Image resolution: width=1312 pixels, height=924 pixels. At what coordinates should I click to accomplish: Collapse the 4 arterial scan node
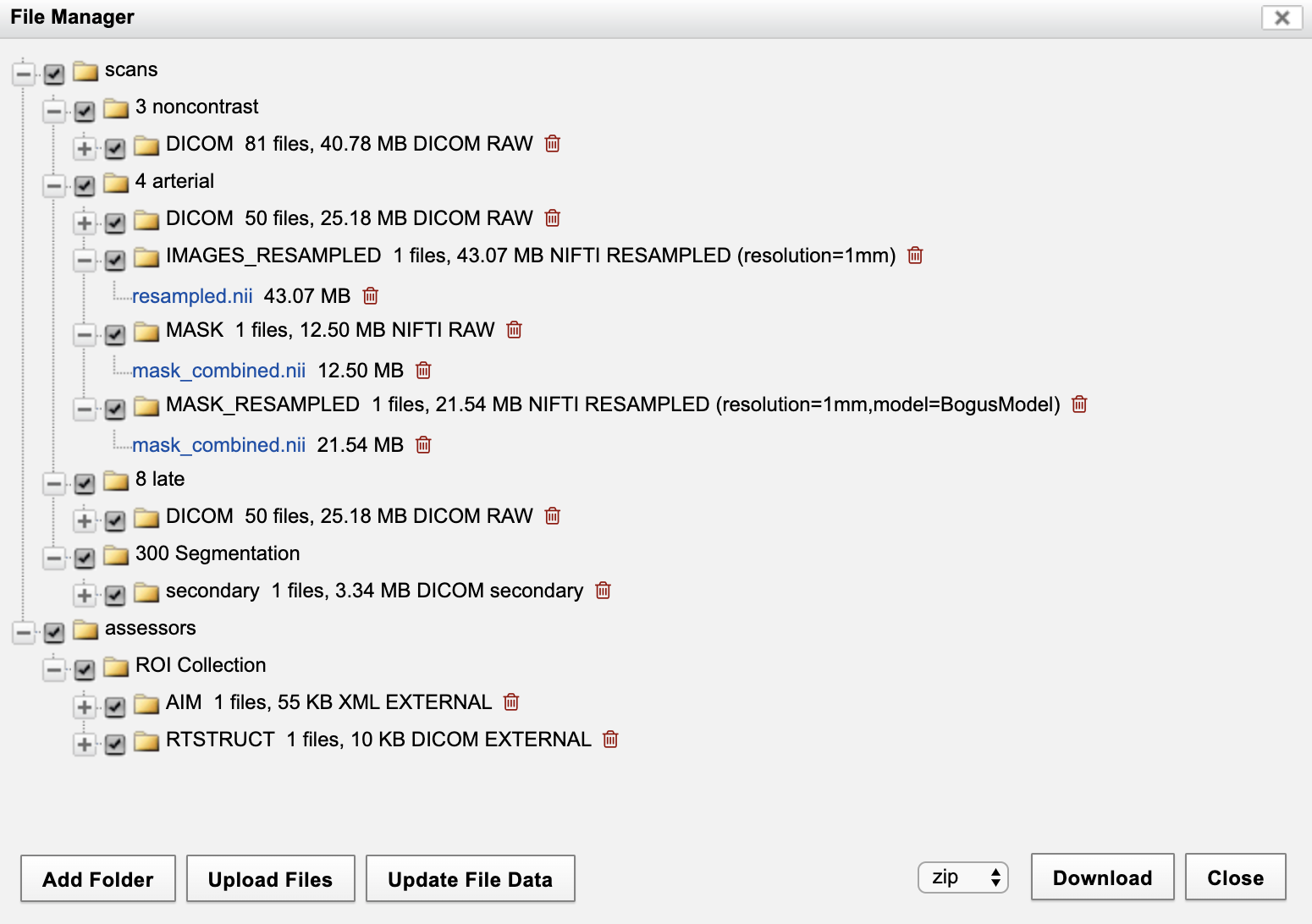(x=54, y=185)
